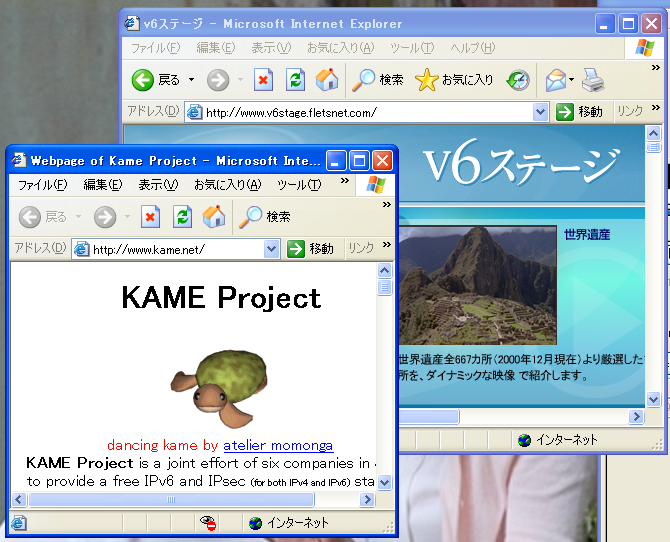Click History clock icon in v6ステージ toolbar
670x542 pixels.
[518, 80]
